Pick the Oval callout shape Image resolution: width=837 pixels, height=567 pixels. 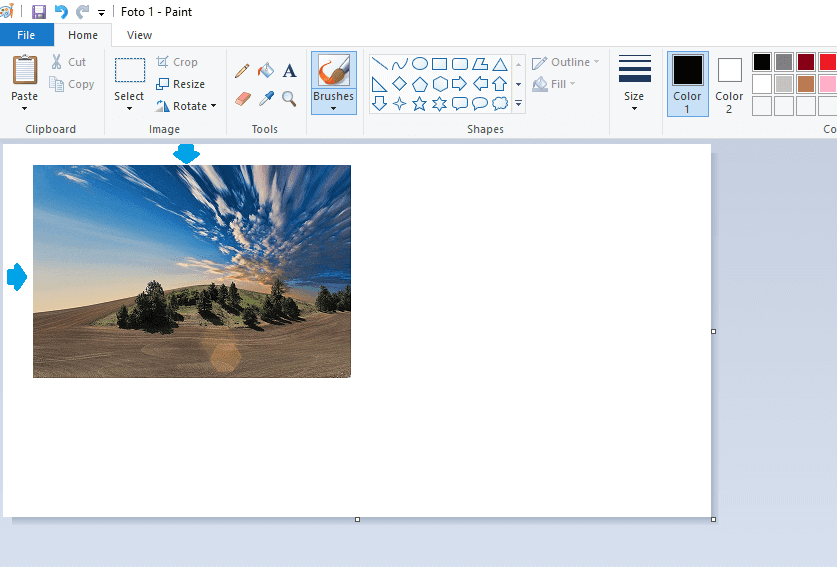480,104
